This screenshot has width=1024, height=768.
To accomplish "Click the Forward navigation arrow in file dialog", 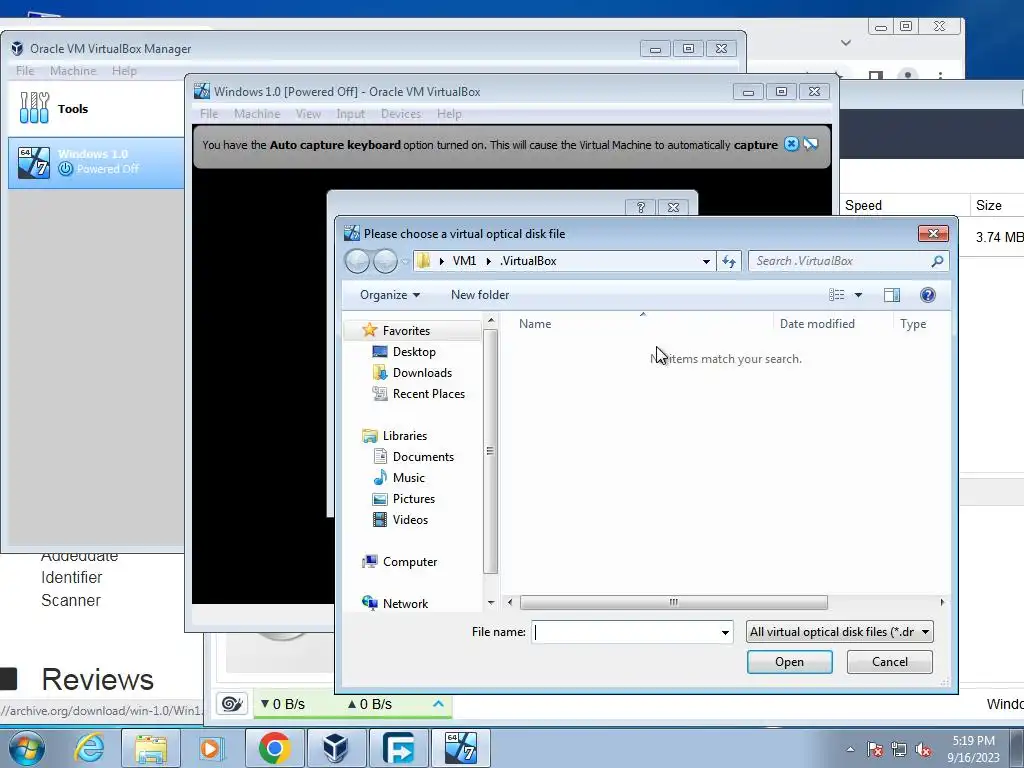I will (x=385, y=261).
